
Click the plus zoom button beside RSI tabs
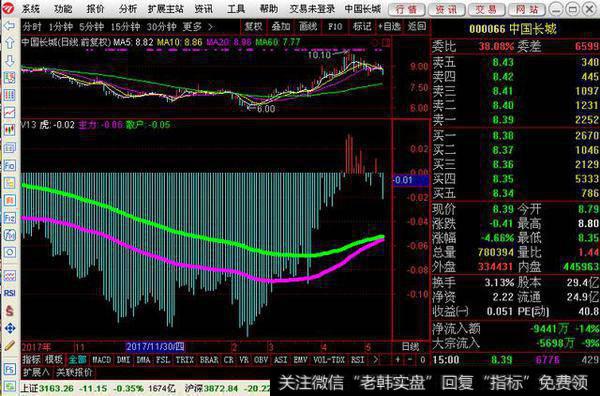coord(398,360)
